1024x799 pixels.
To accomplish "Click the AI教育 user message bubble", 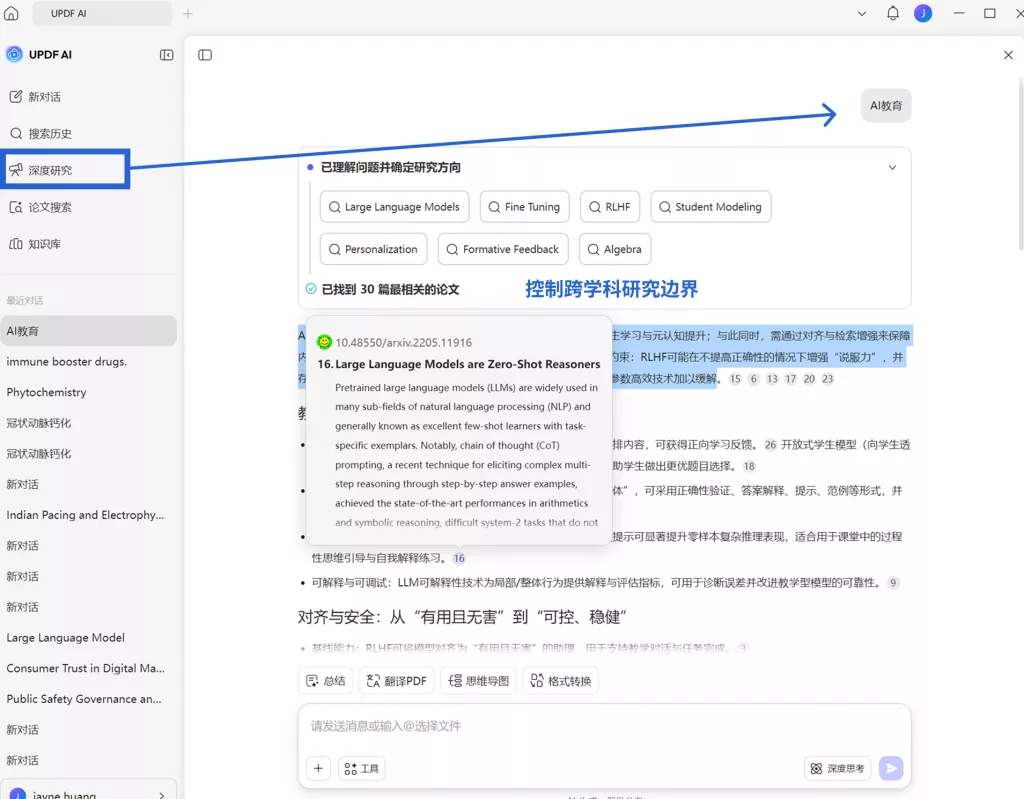I will (x=886, y=105).
